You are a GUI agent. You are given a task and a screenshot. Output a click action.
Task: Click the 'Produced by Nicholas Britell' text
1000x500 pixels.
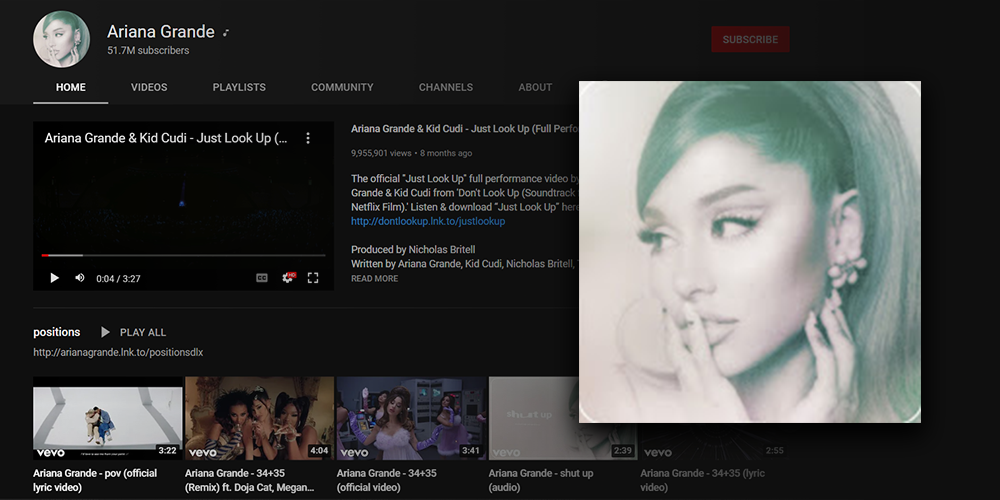413,249
